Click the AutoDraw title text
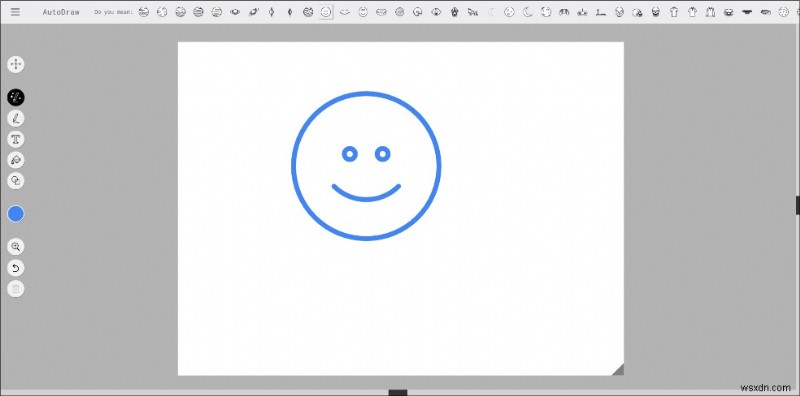800x396 pixels. 61,12
